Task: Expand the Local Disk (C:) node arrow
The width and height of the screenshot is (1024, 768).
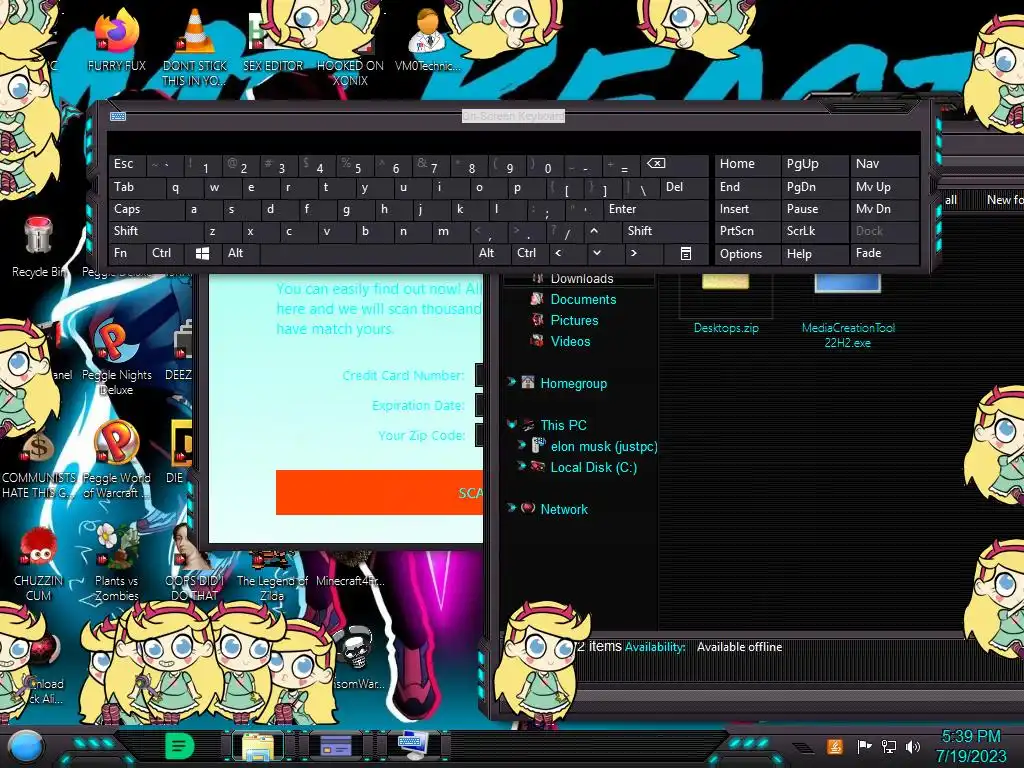Action: 521,466
